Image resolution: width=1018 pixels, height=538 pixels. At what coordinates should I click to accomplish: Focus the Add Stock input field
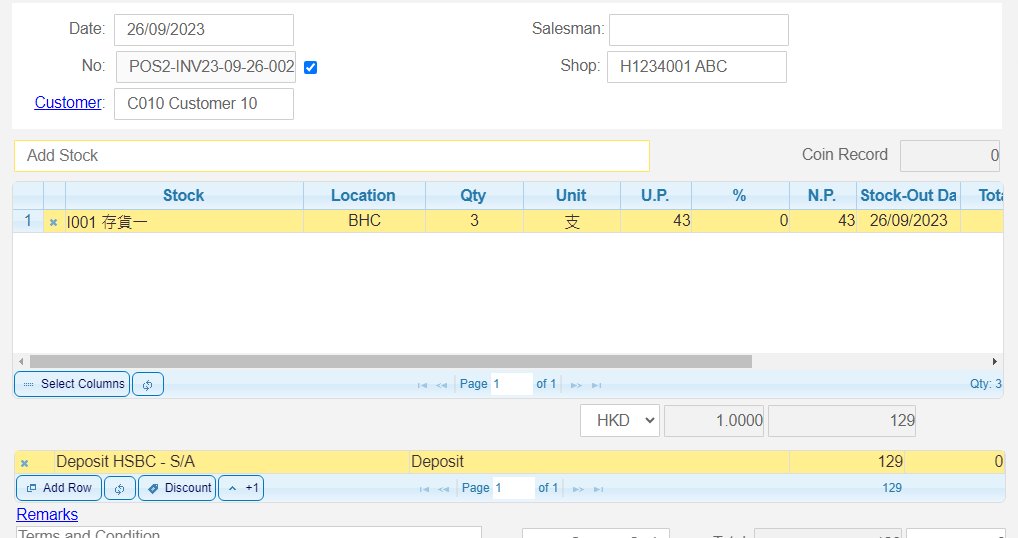(x=331, y=156)
